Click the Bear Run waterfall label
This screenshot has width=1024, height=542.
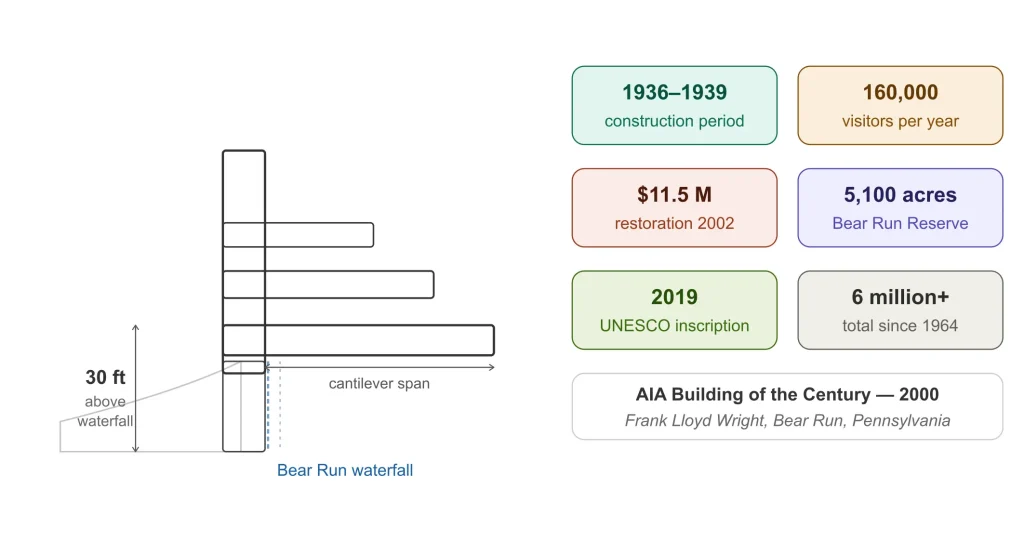[x=345, y=470]
